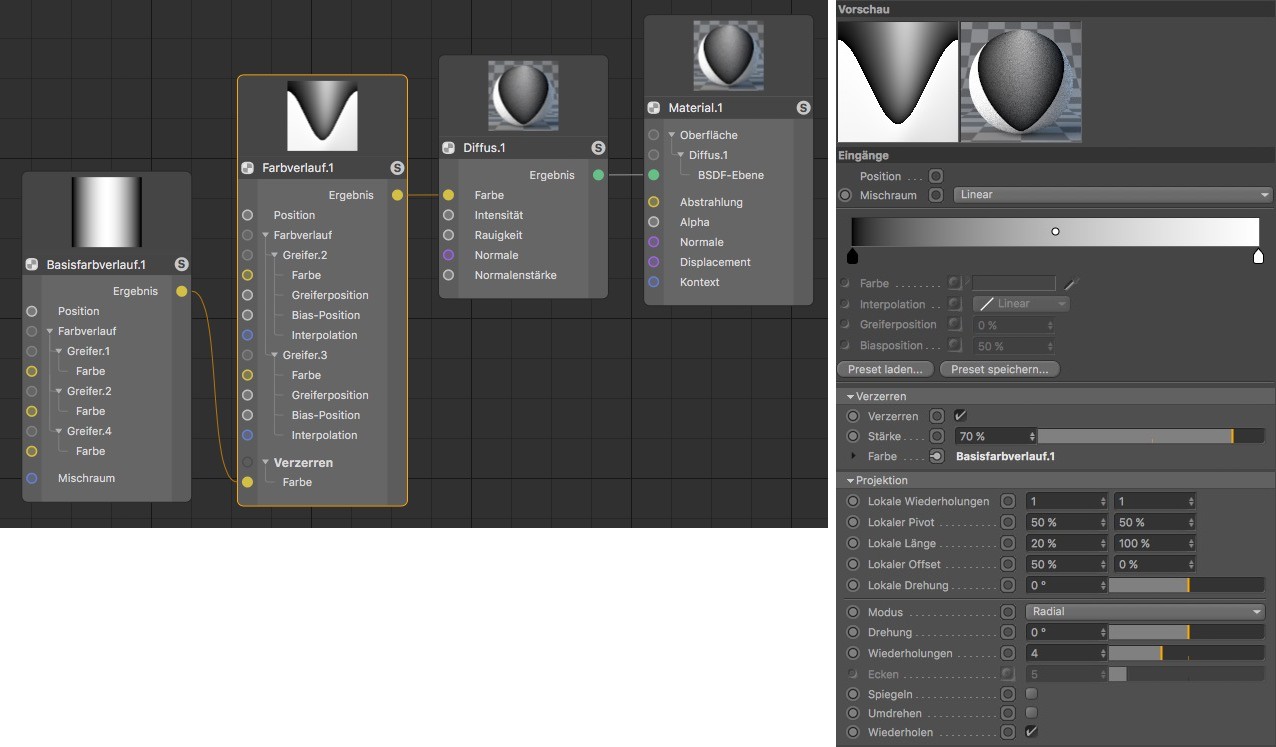This screenshot has width=1276, height=747.
Task: Click the Preset laden... button
Action: 885,369
